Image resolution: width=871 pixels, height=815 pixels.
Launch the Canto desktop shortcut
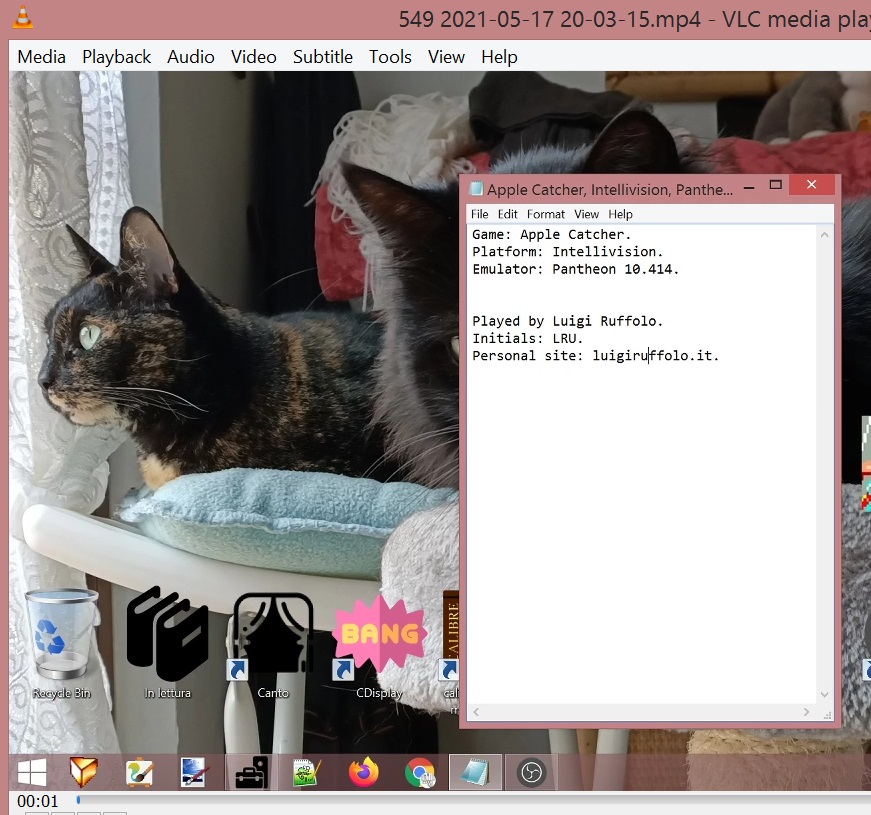272,635
